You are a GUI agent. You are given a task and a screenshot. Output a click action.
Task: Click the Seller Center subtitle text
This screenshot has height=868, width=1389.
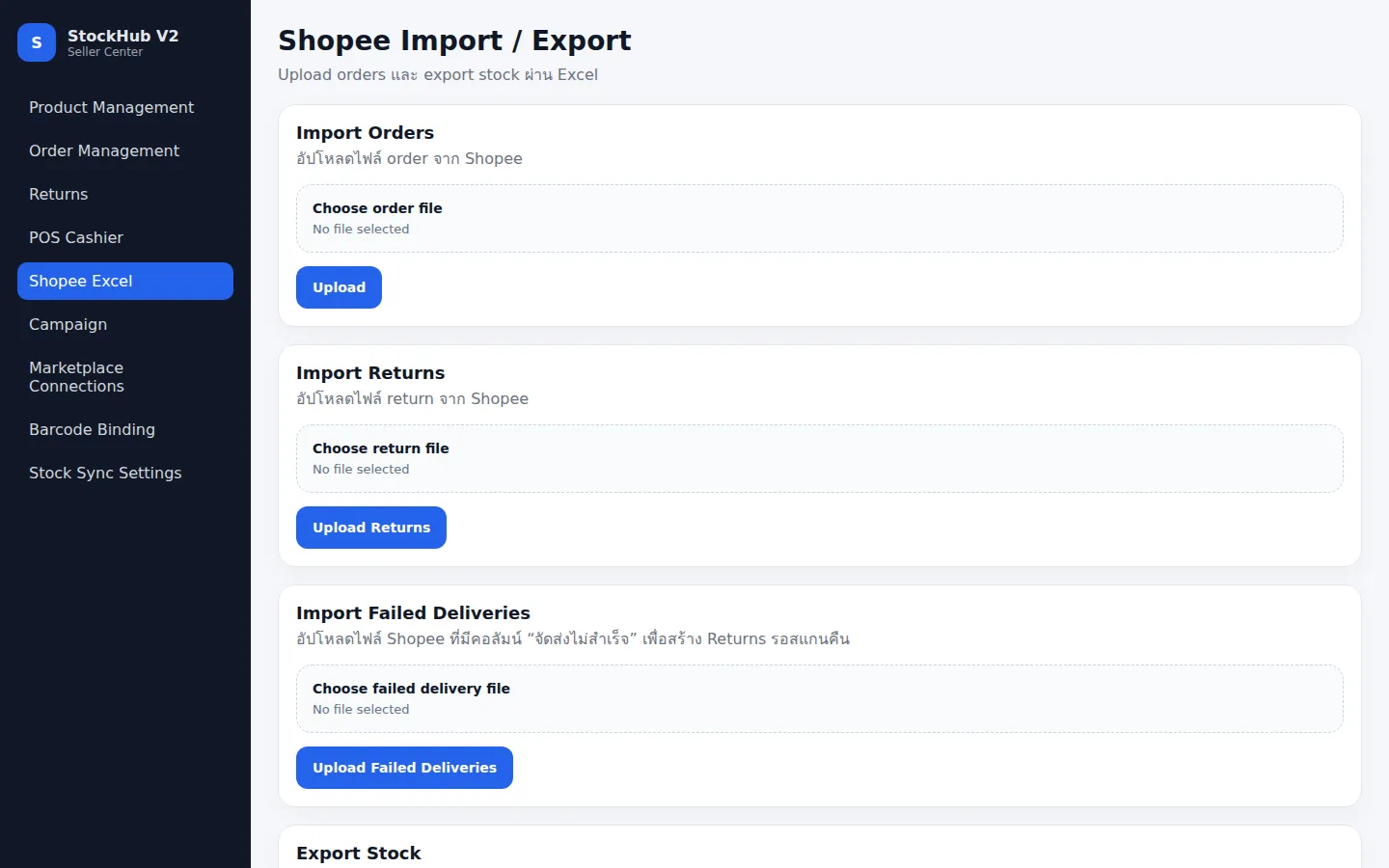coord(105,52)
